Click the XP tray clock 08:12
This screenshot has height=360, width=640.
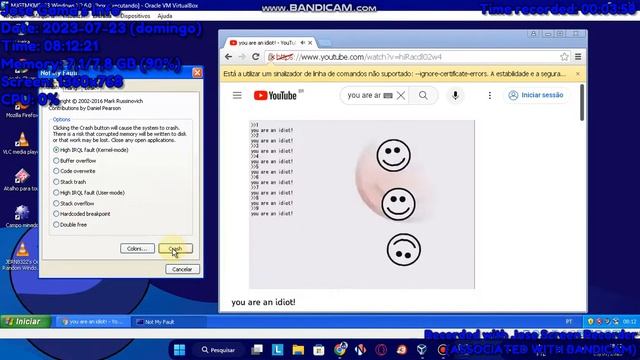click(x=629, y=322)
